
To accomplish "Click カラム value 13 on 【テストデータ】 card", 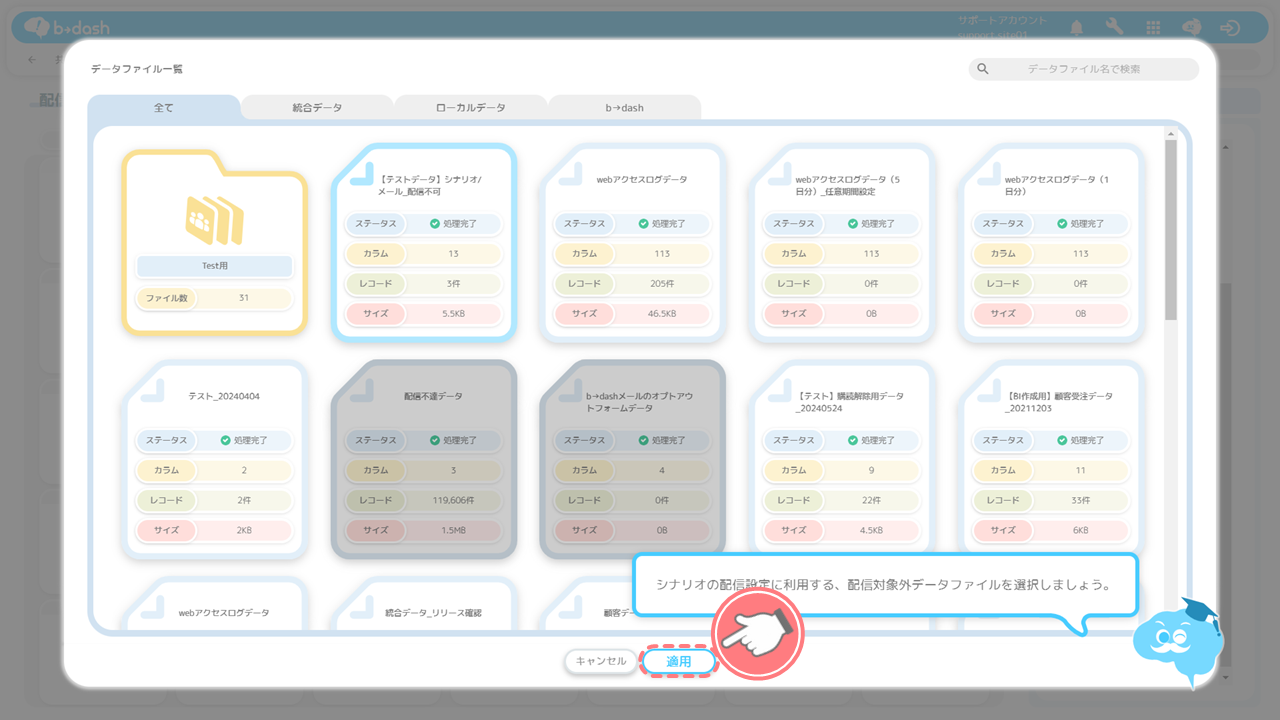I will tap(453, 254).
